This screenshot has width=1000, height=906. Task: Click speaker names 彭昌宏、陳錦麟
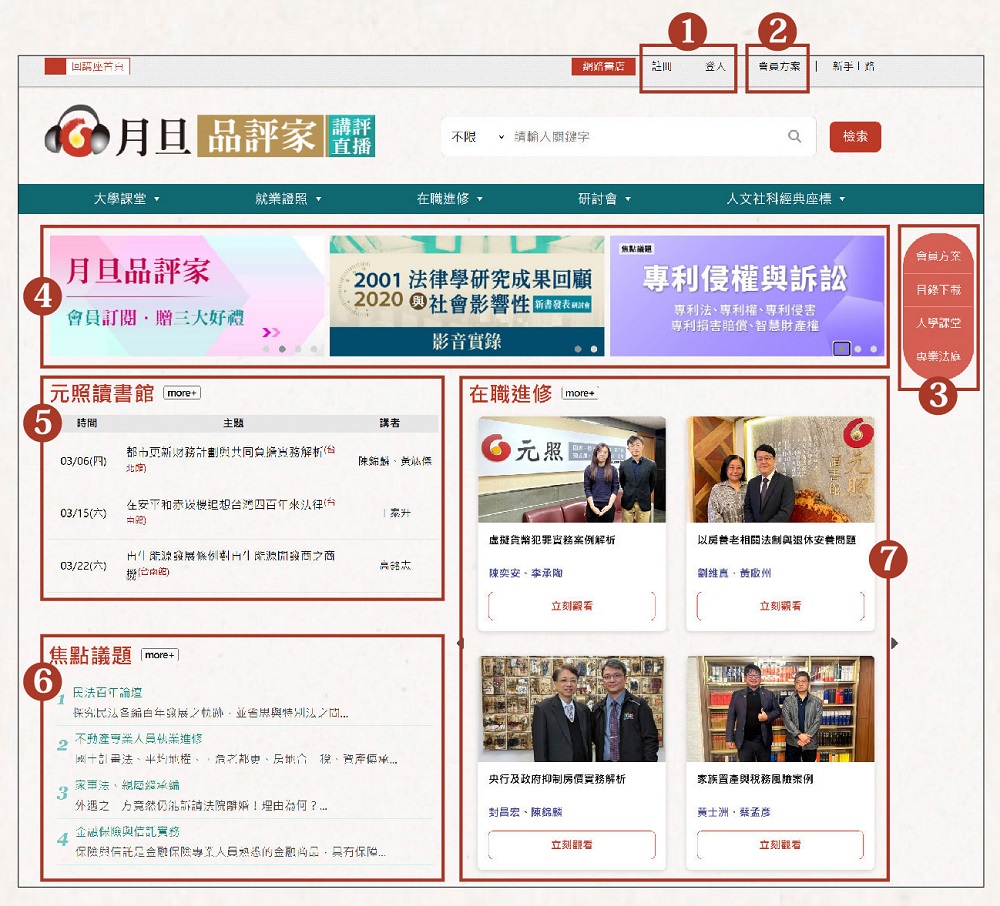click(x=526, y=812)
